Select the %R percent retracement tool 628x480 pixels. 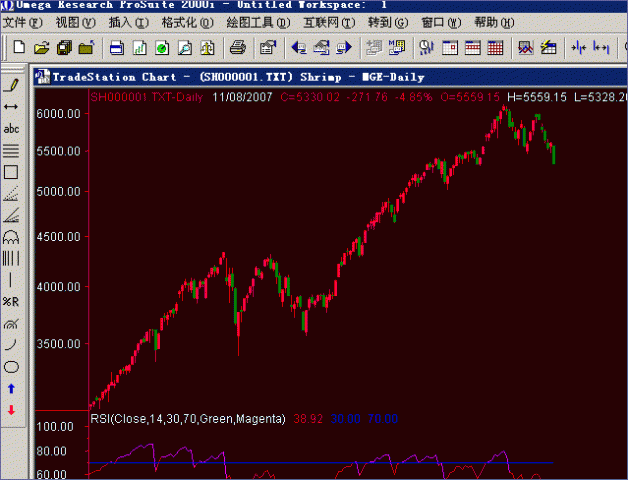pos(12,301)
